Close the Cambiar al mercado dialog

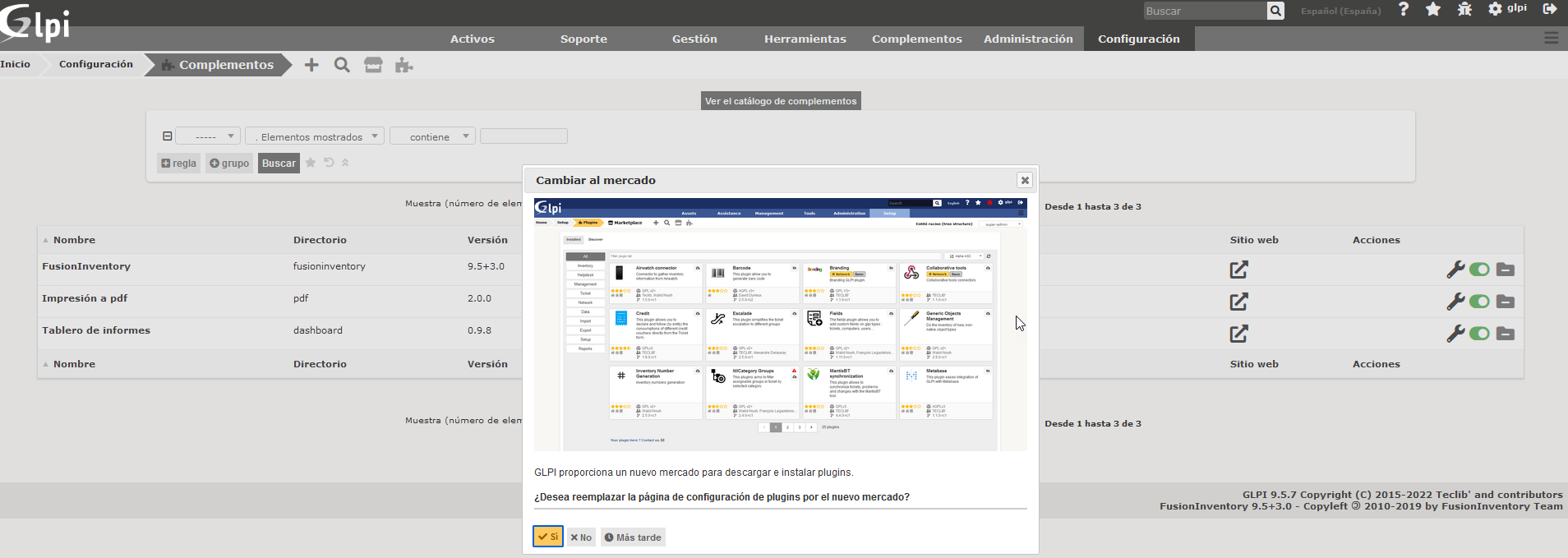(x=1024, y=180)
